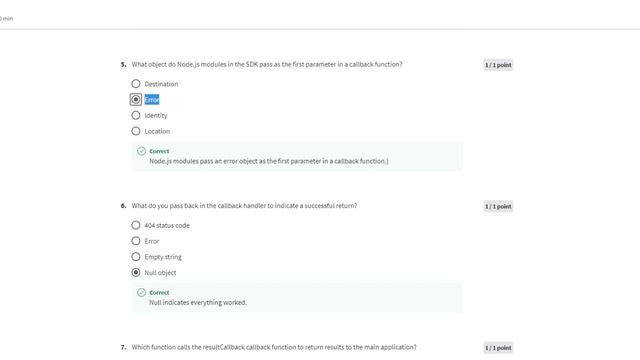The image size is (640, 360).
Task: Choose the Identity radio option
Action: 136,115
